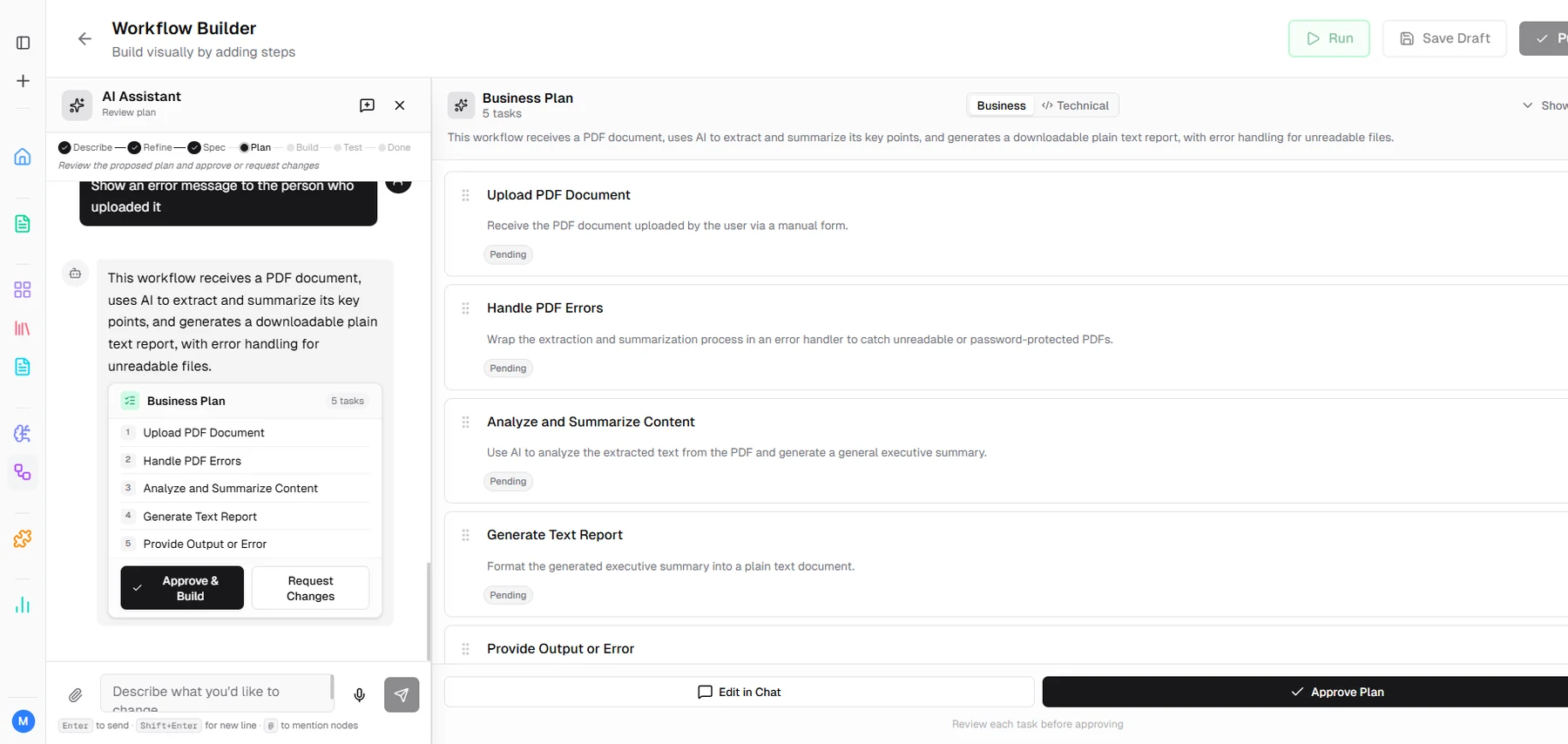This screenshot has height=744, width=1568.
Task: Click the 'Workflow Builder' page title
Action: (x=184, y=29)
